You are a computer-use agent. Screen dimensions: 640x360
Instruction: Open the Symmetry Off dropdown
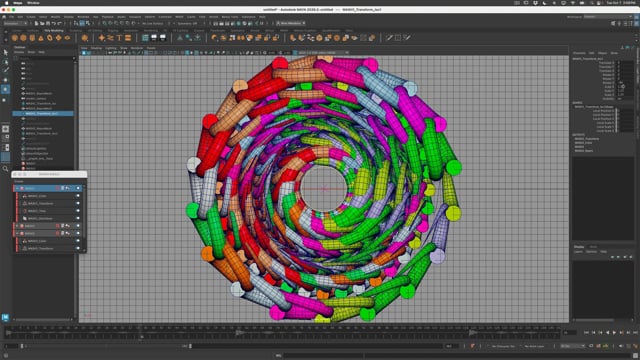(188, 24)
